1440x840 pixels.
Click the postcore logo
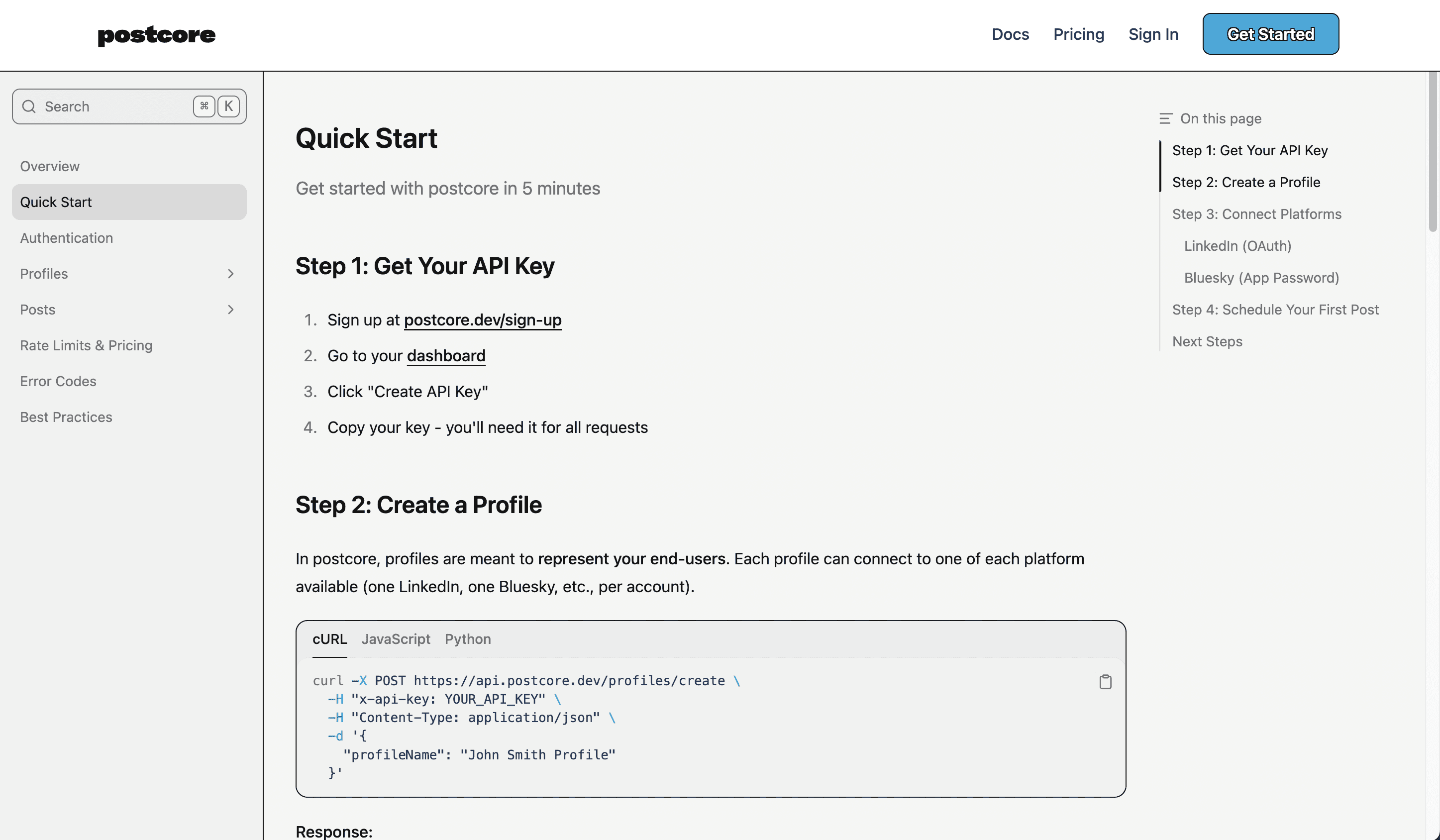tap(157, 35)
